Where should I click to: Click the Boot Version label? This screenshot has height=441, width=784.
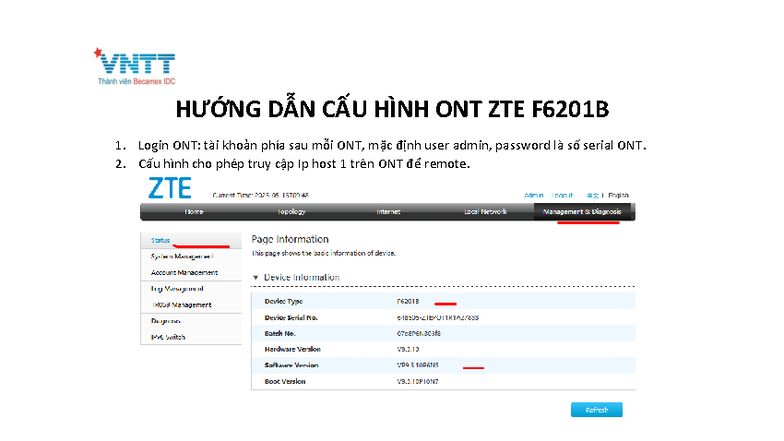285,382
